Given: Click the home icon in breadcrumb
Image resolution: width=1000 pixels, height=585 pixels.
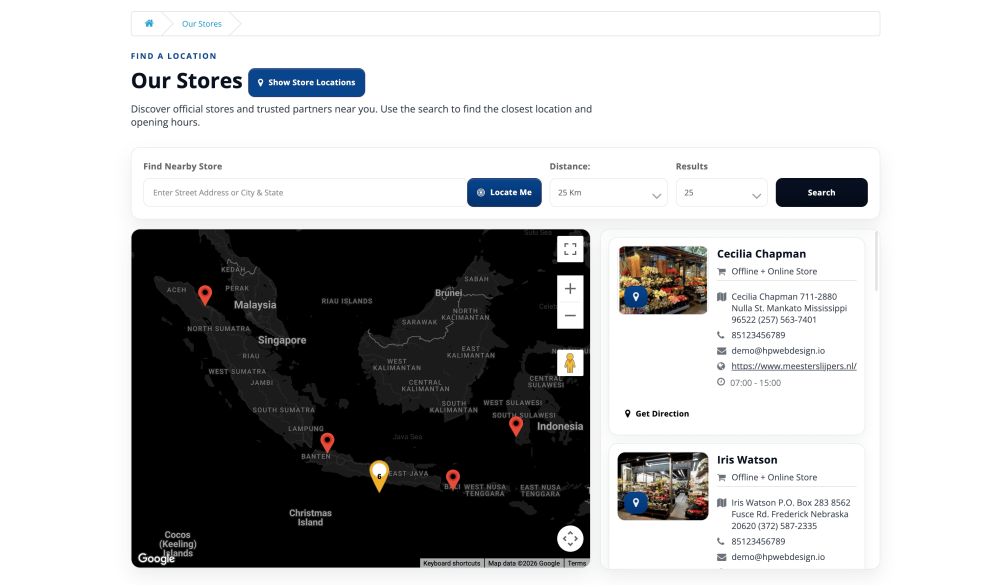Looking at the screenshot, I should [x=149, y=23].
